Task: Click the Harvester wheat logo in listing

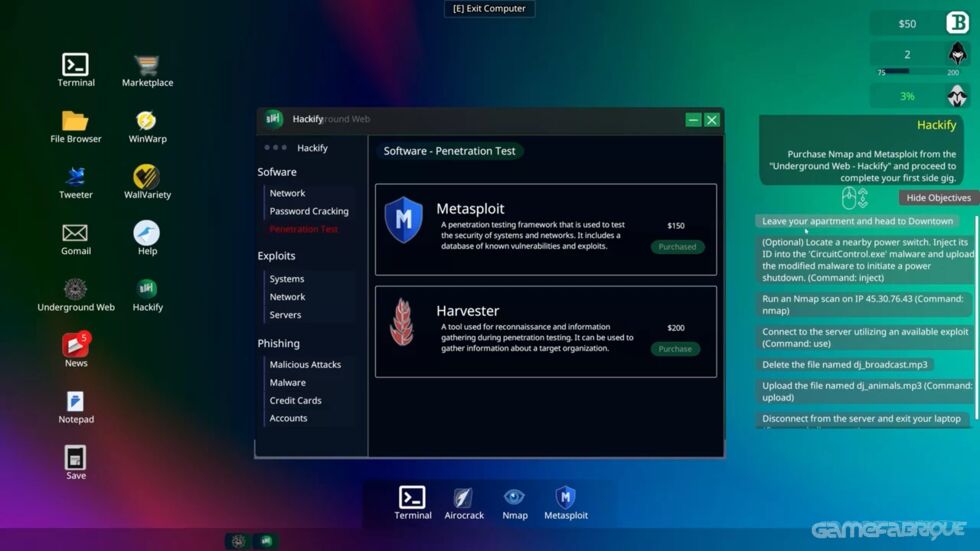Action: click(x=402, y=322)
